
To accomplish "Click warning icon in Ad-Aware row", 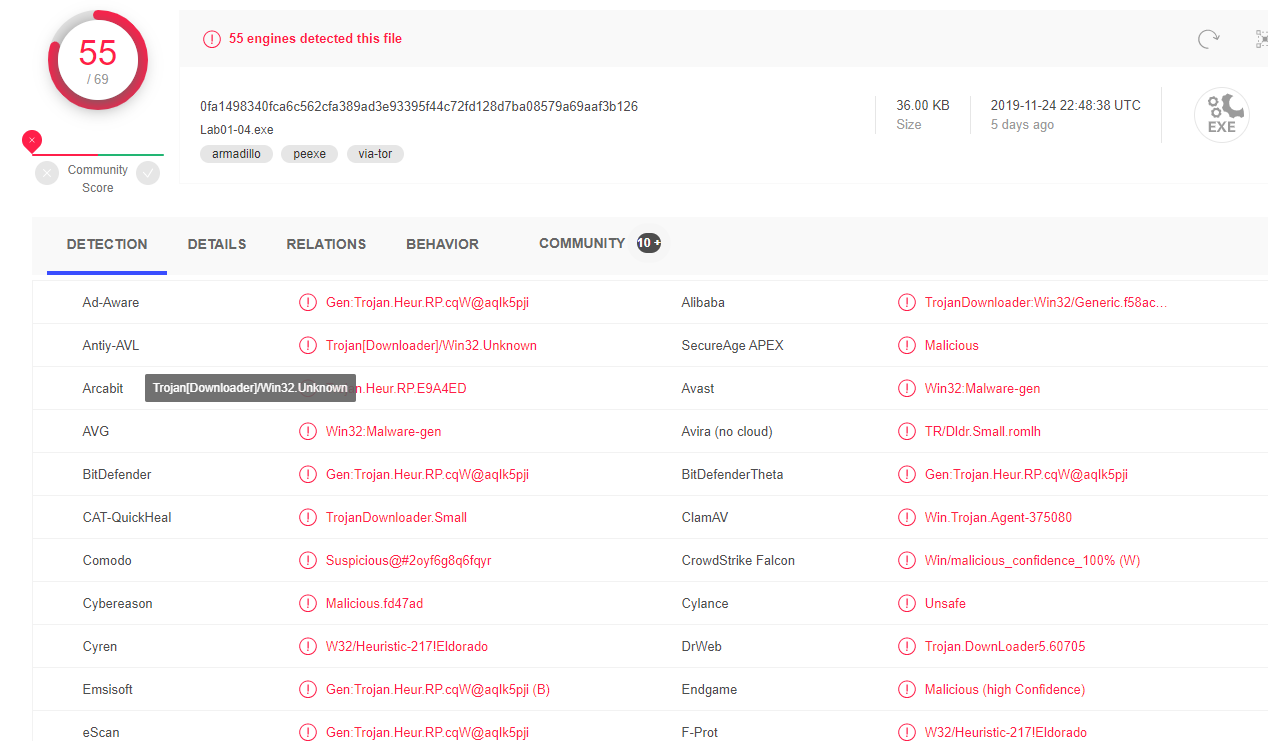I will [x=308, y=302].
